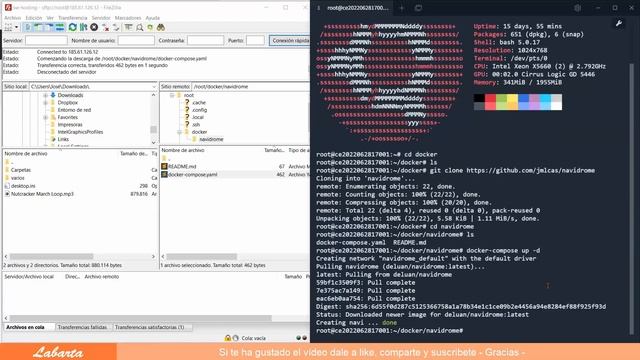Open the Ver menu

pos(50,18)
